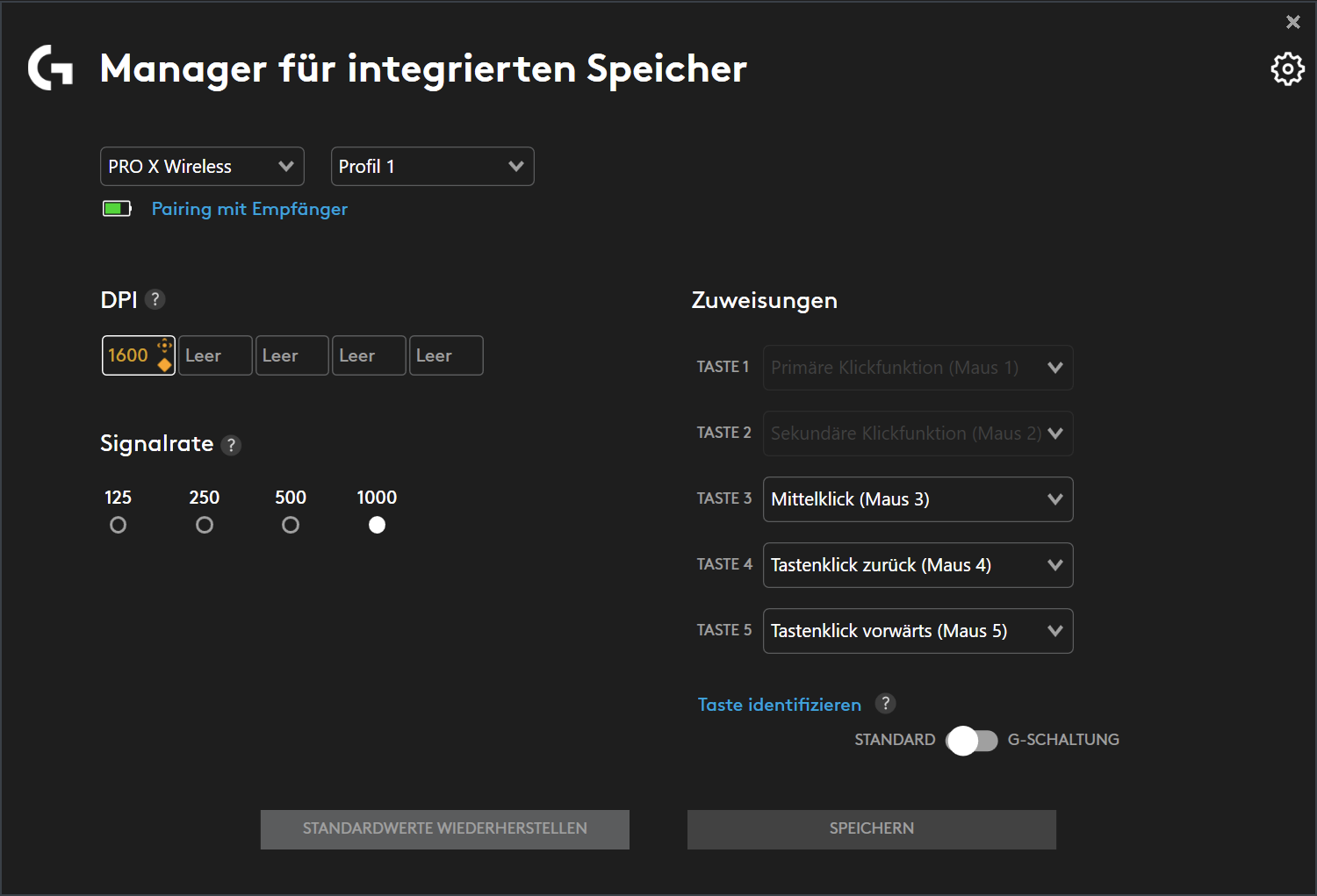The width and height of the screenshot is (1317, 896).
Task: Close the integrated memory manager window
Action: pyautogui.click(x=1292, y=22)
